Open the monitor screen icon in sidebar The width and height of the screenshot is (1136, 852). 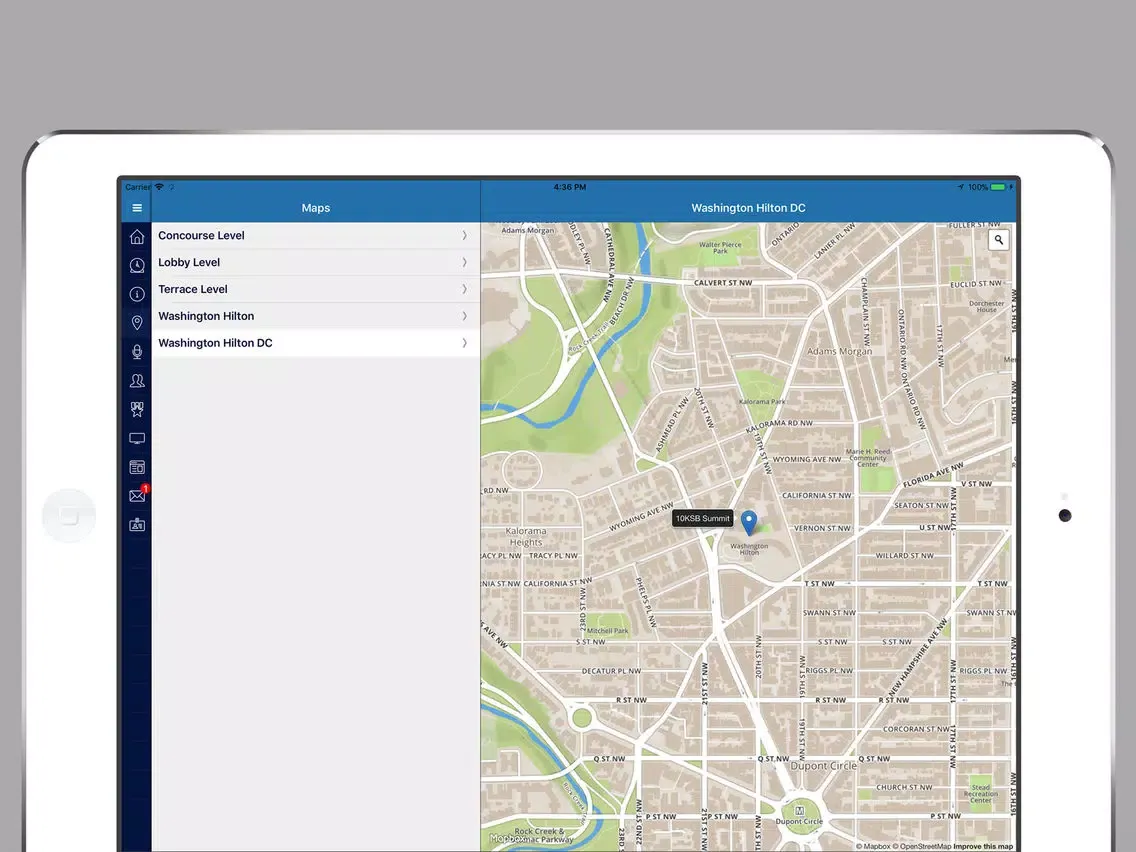point(137,438)
